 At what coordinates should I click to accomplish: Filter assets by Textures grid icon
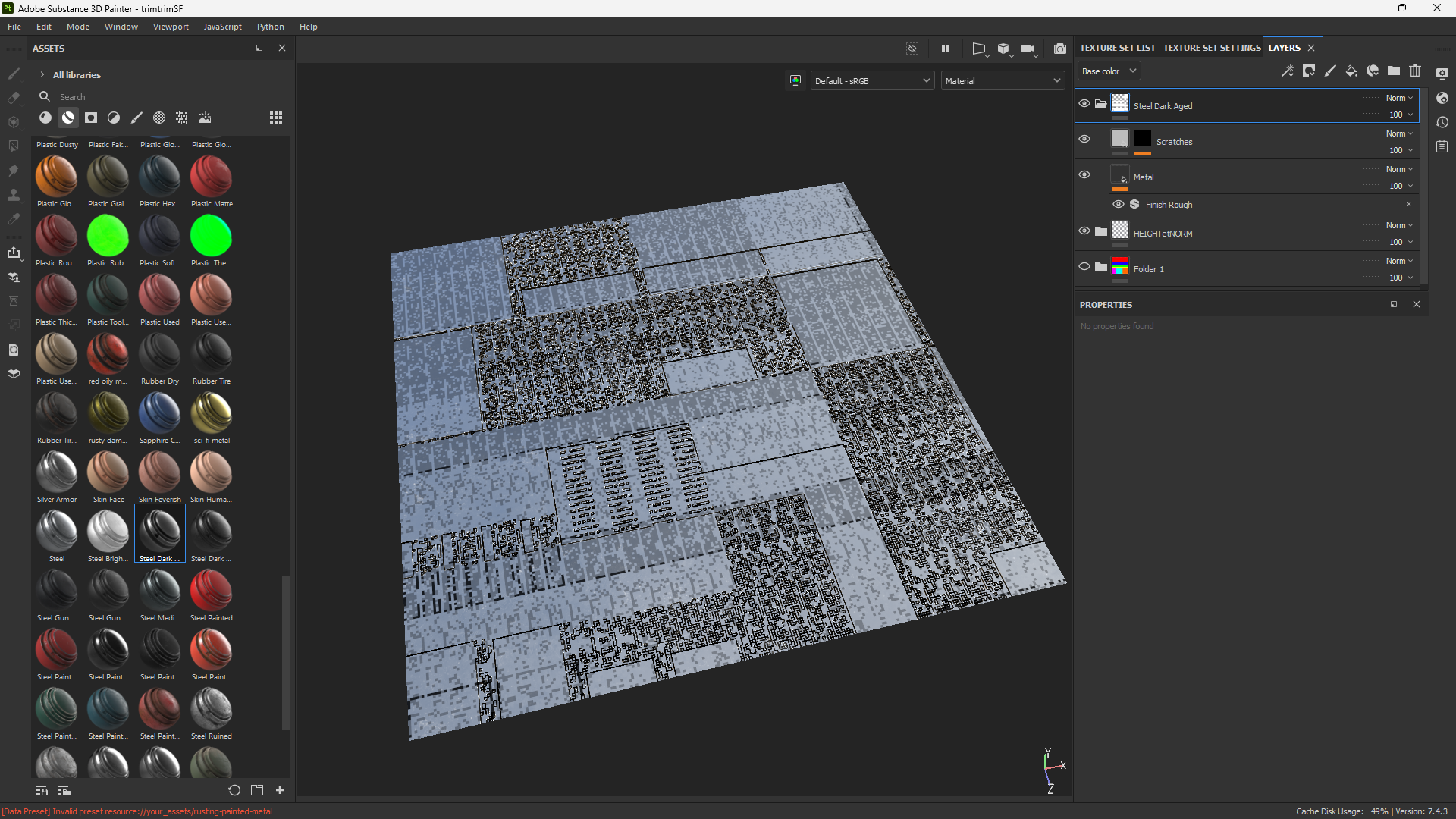(x=182, y=118)
